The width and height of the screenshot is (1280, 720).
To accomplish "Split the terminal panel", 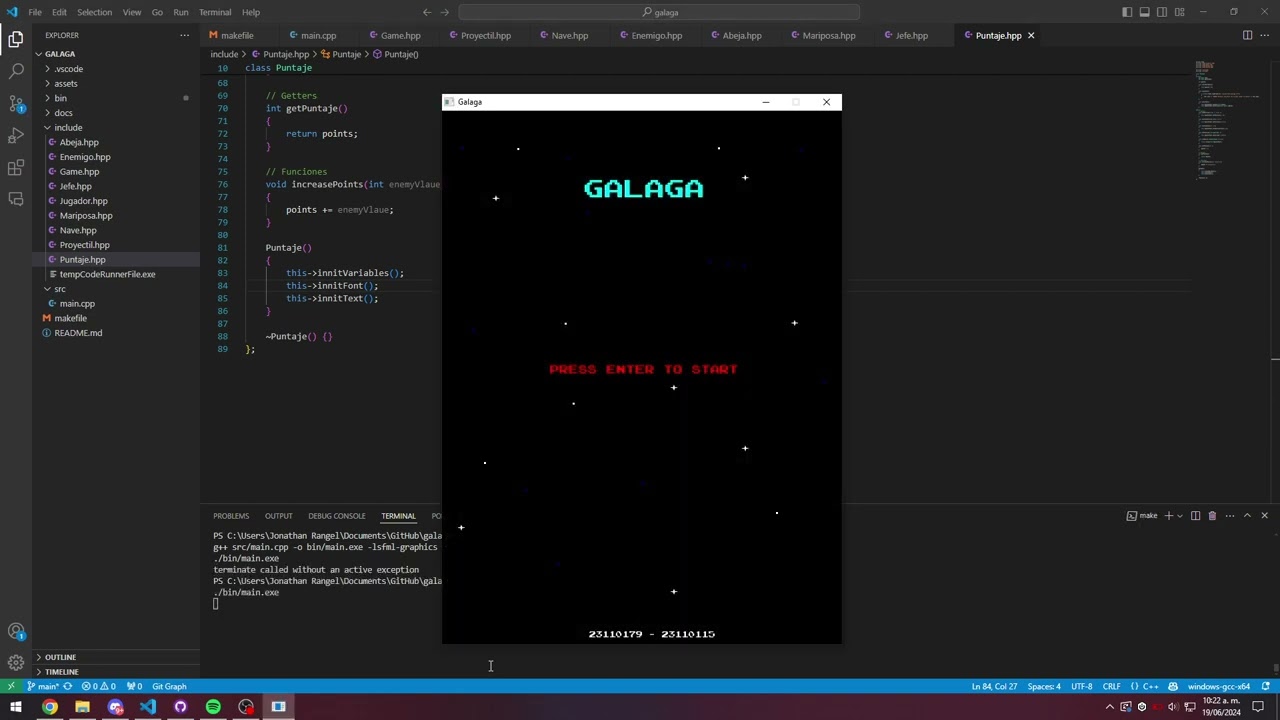I will [x=1195, y=516].
